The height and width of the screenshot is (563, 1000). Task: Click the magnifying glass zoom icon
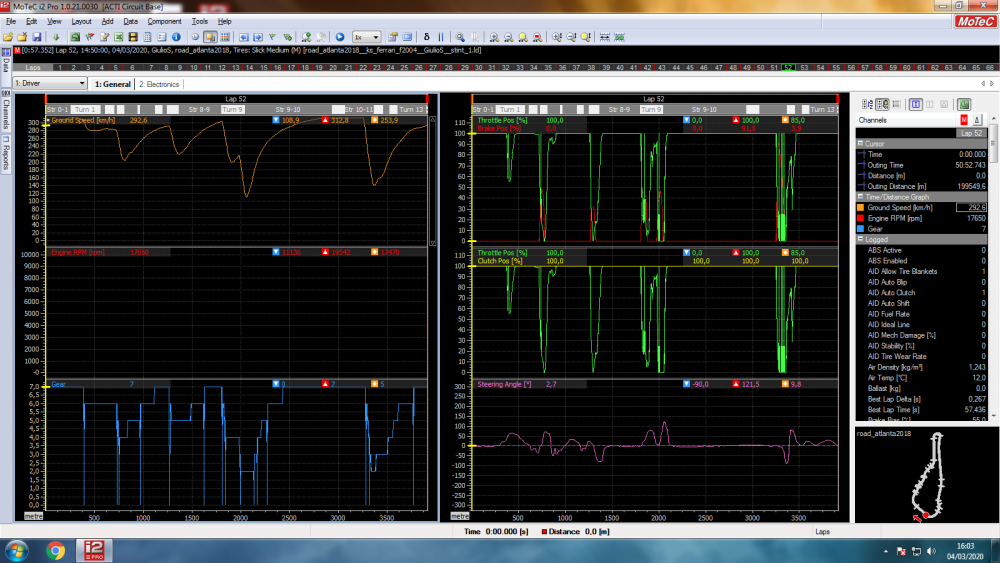(x=460, y=37)
